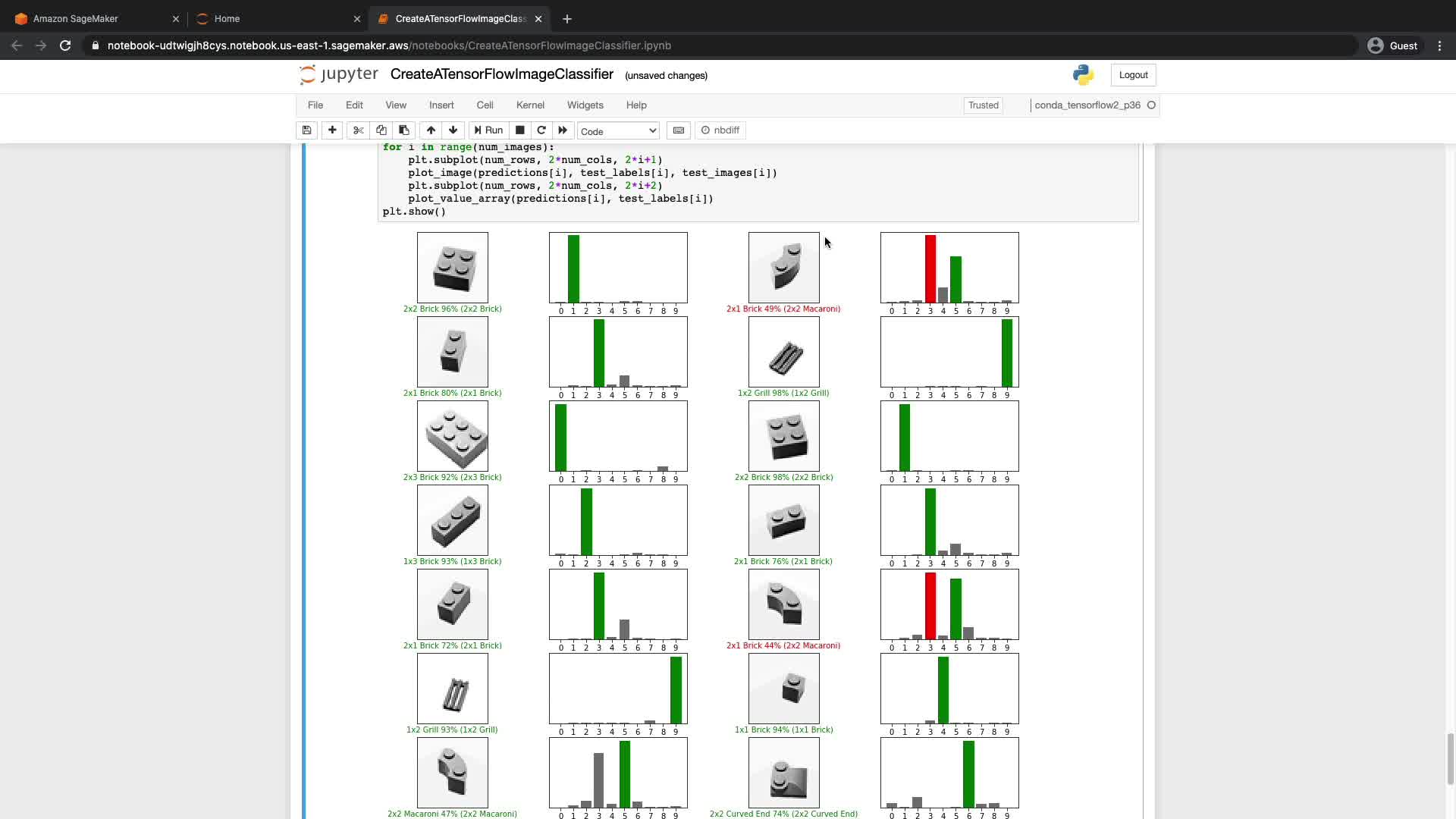Cut selected cells with the scissors icon
The width and height of the screenshot is (1456, 819).
359,130
